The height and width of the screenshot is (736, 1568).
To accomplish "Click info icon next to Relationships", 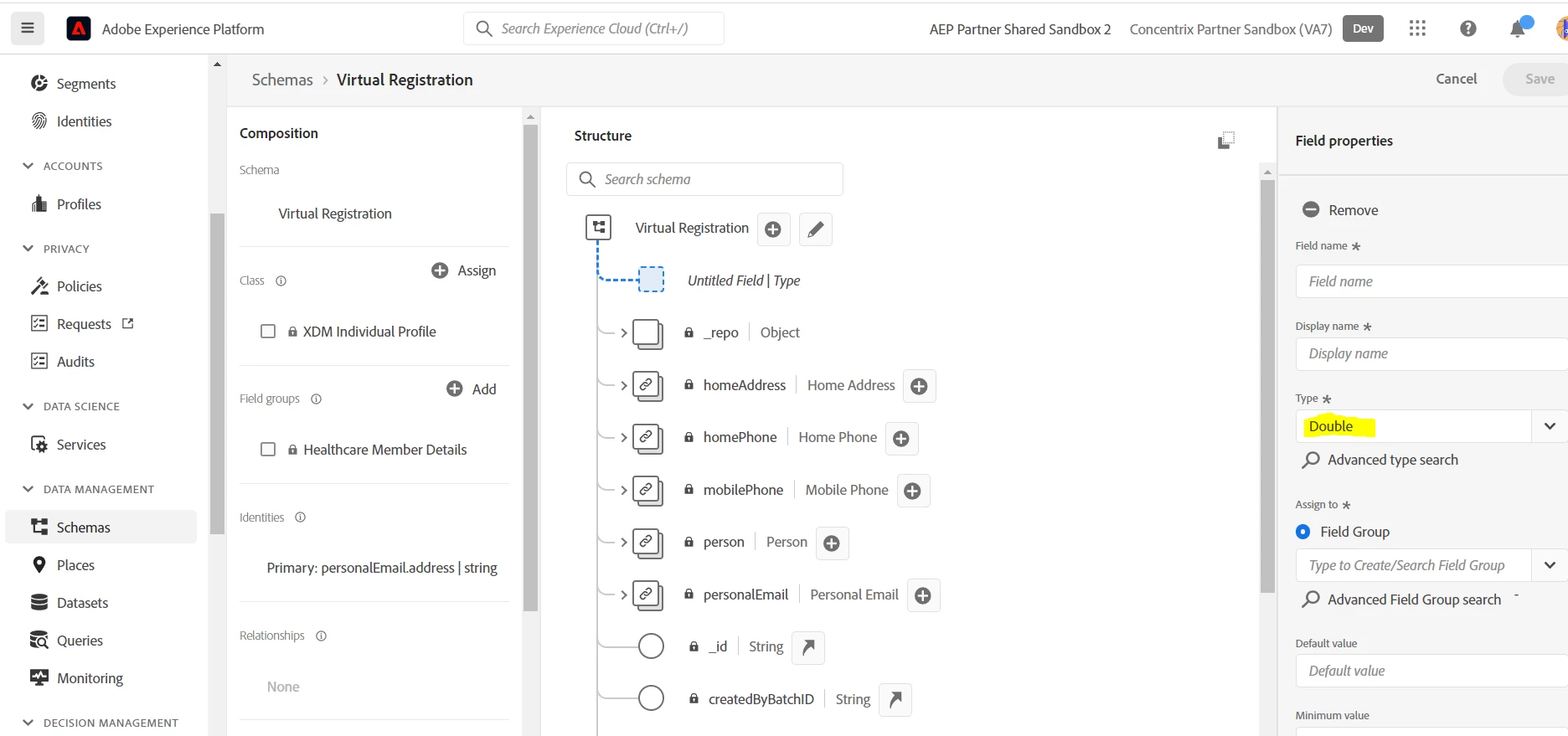I will (x=321, y=636).
